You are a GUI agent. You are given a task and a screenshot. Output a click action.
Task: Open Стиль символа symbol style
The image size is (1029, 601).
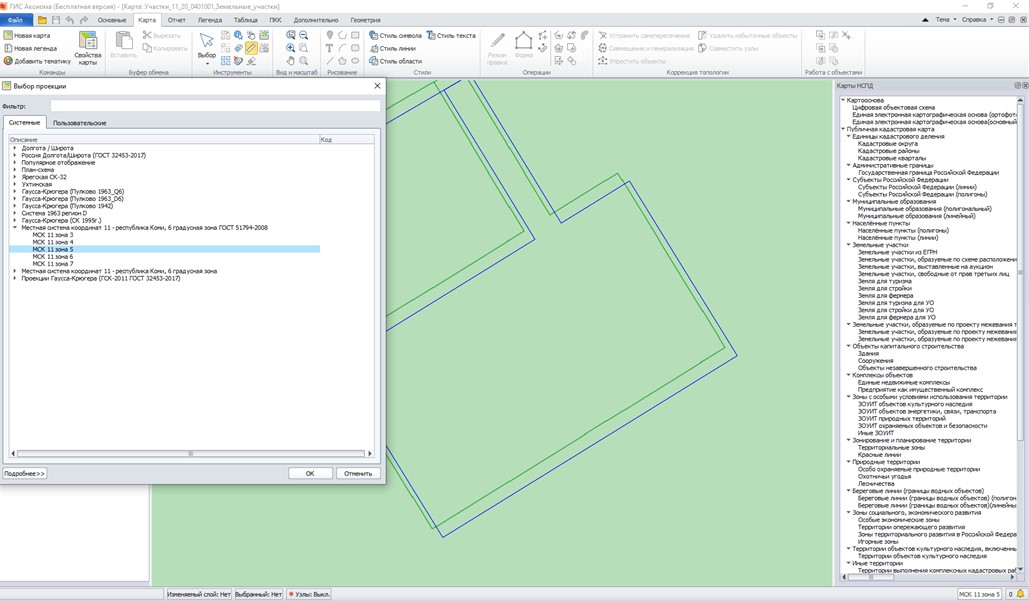(395, 35)
